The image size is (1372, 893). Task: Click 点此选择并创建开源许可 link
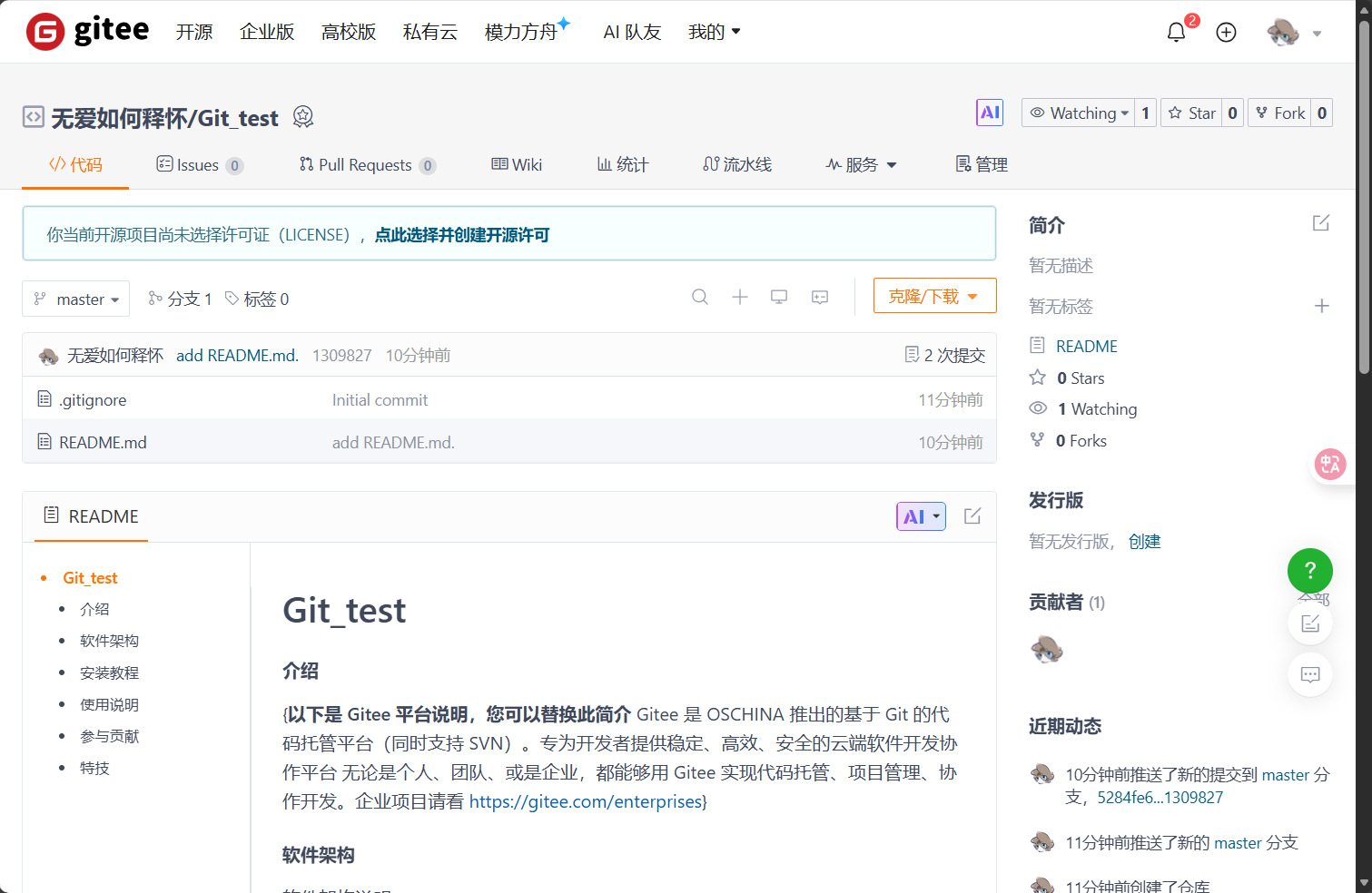coord(462,234)
